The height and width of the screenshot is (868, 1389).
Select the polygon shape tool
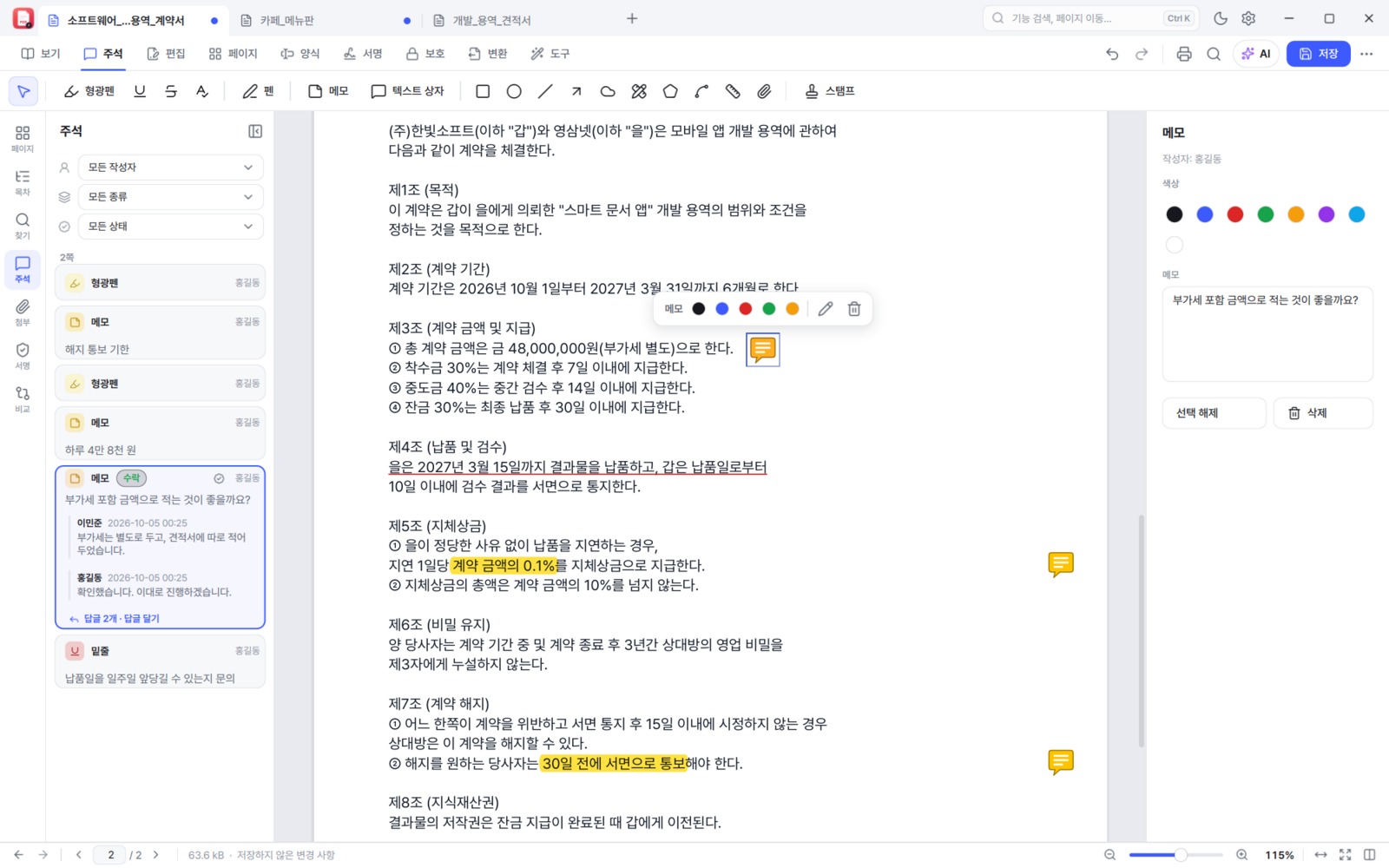coord(670,91)
